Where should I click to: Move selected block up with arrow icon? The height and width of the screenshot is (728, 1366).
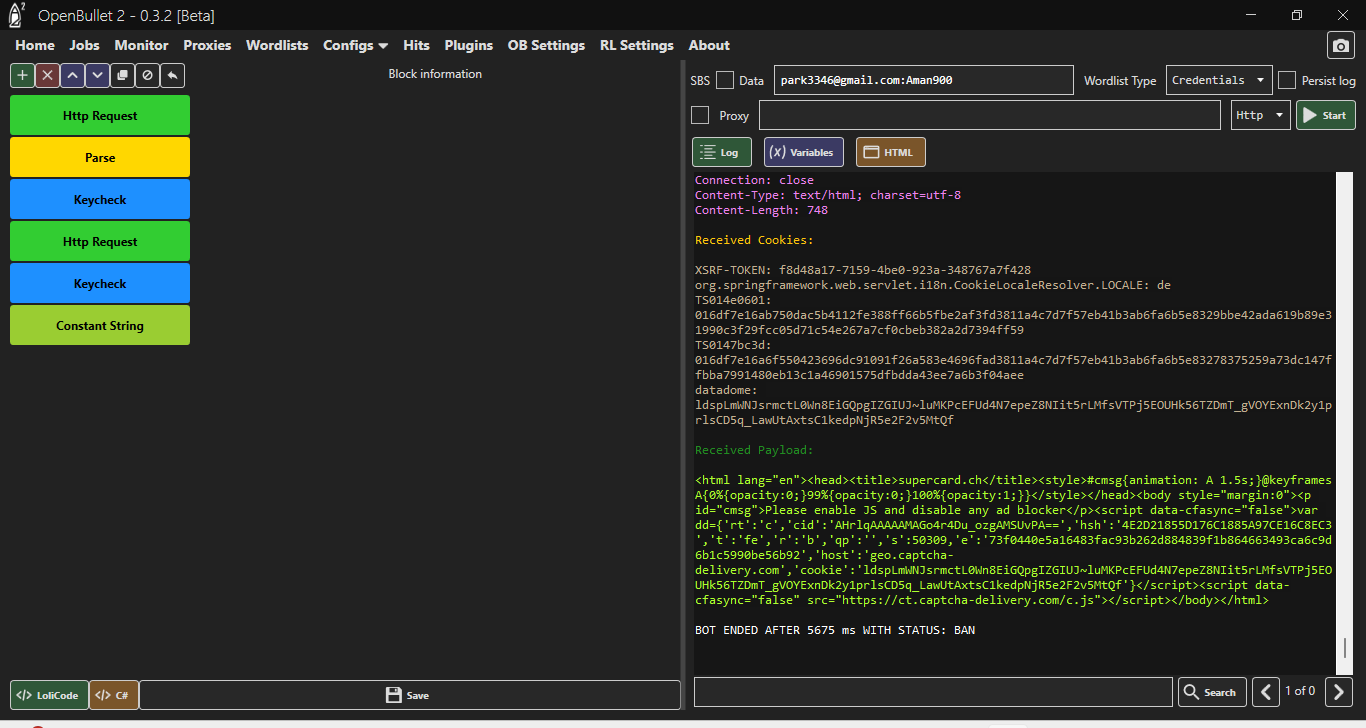(x=72, y=75)
